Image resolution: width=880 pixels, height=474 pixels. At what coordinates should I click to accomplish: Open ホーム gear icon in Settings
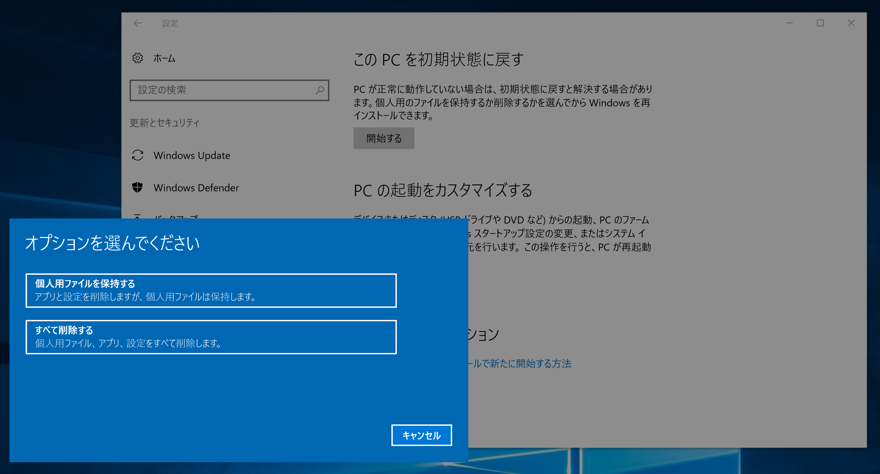coord(138,58)
